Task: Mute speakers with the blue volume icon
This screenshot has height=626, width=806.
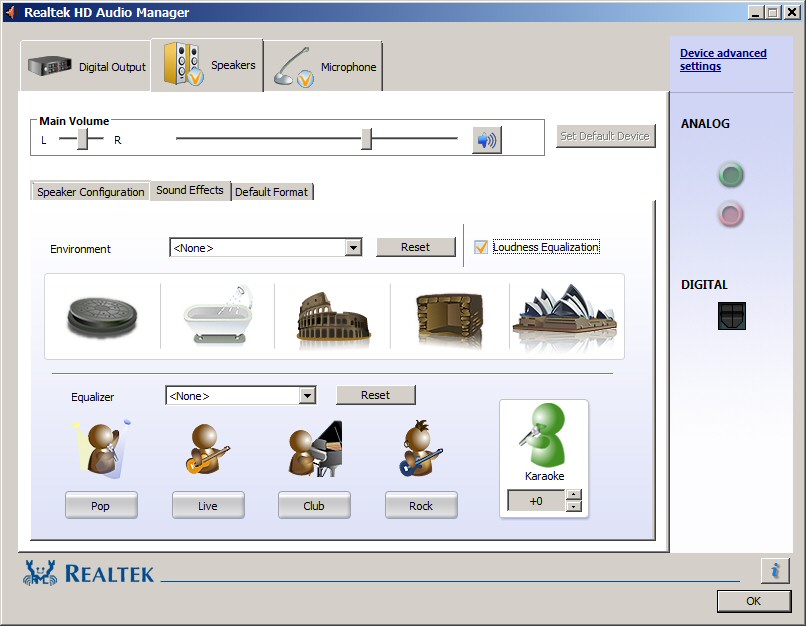Action: [487, 140]
